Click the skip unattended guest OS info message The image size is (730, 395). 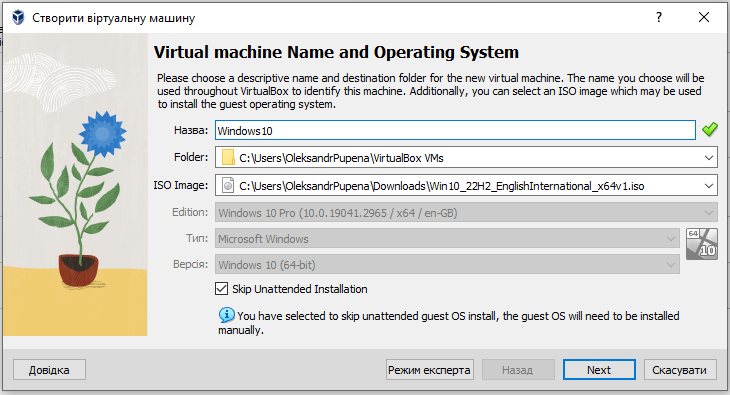click(449, 323)
